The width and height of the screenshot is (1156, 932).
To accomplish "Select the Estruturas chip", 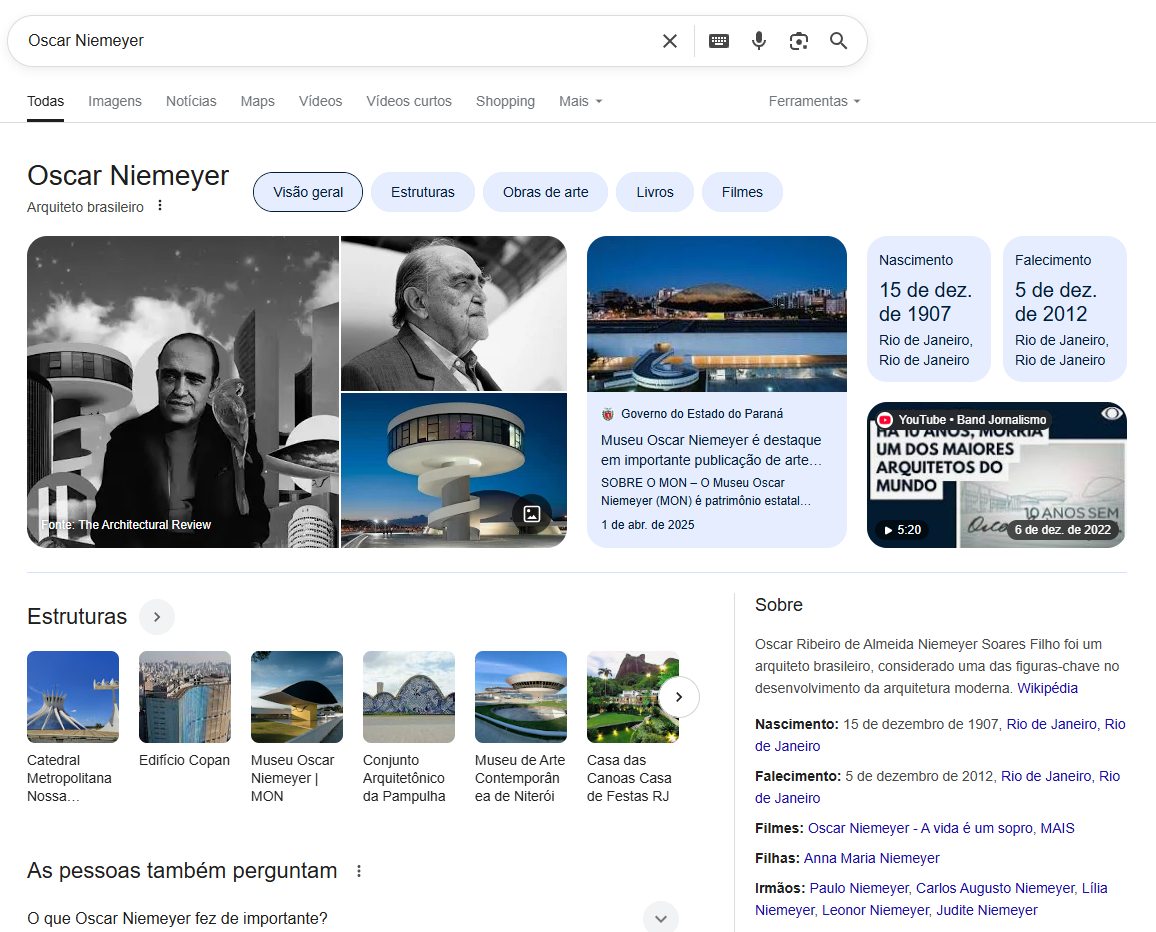I will [422, 192].
